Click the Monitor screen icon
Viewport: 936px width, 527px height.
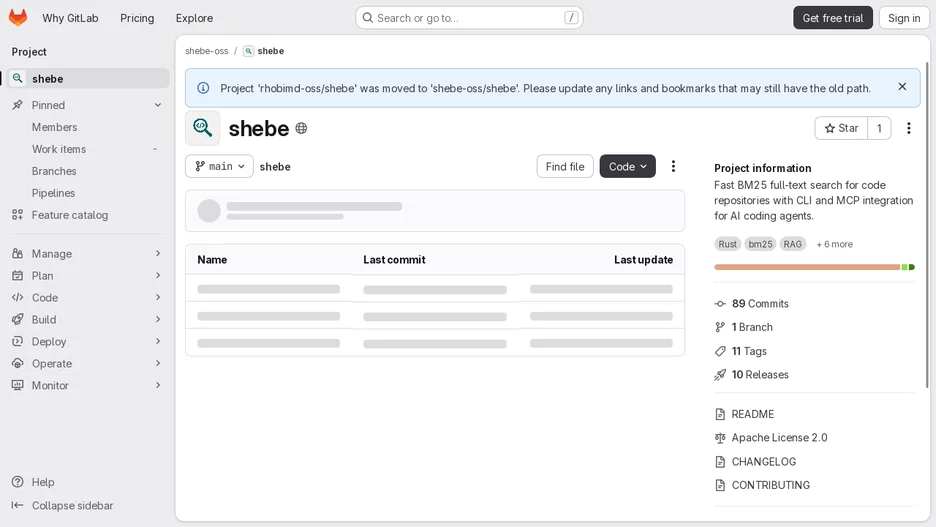18,386
